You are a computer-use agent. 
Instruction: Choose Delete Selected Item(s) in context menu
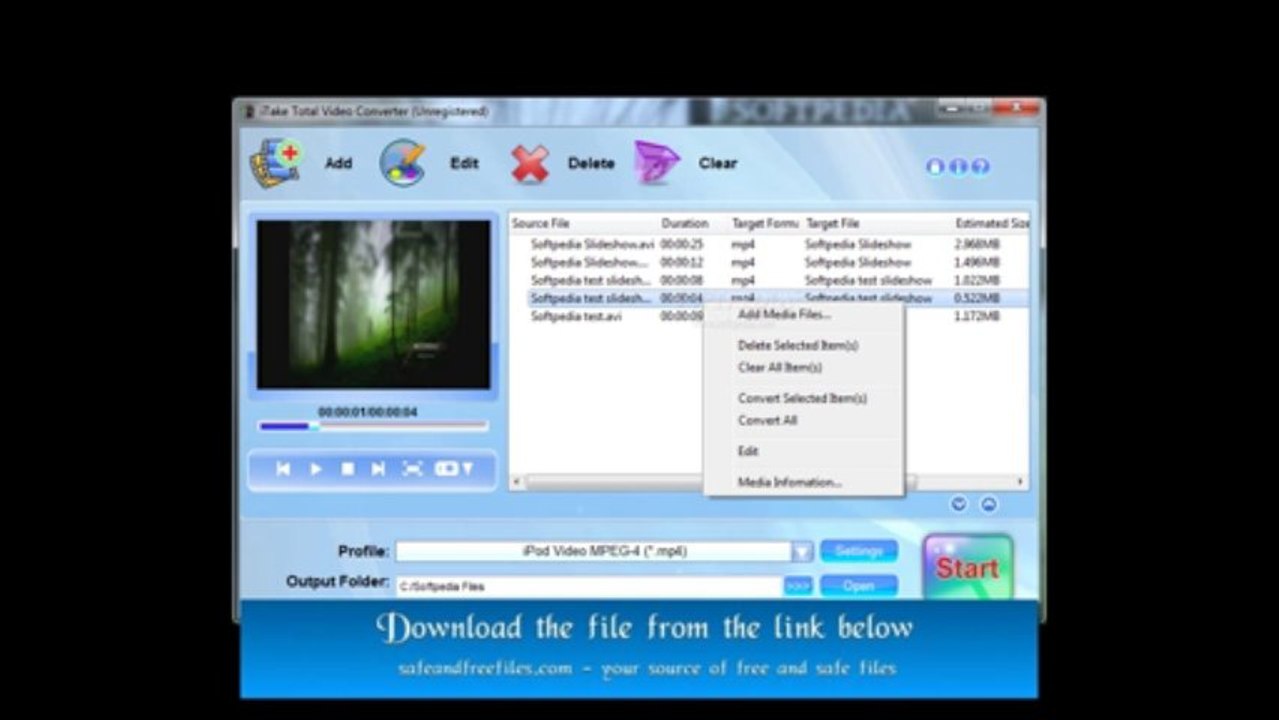[x=798, y=345]
